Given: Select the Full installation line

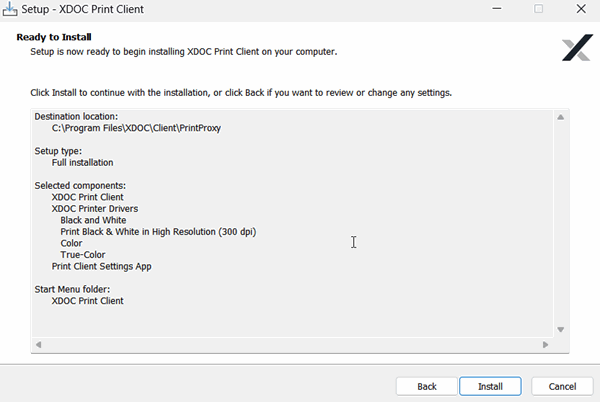Looking at the screenshot, I should coord(82,163).
